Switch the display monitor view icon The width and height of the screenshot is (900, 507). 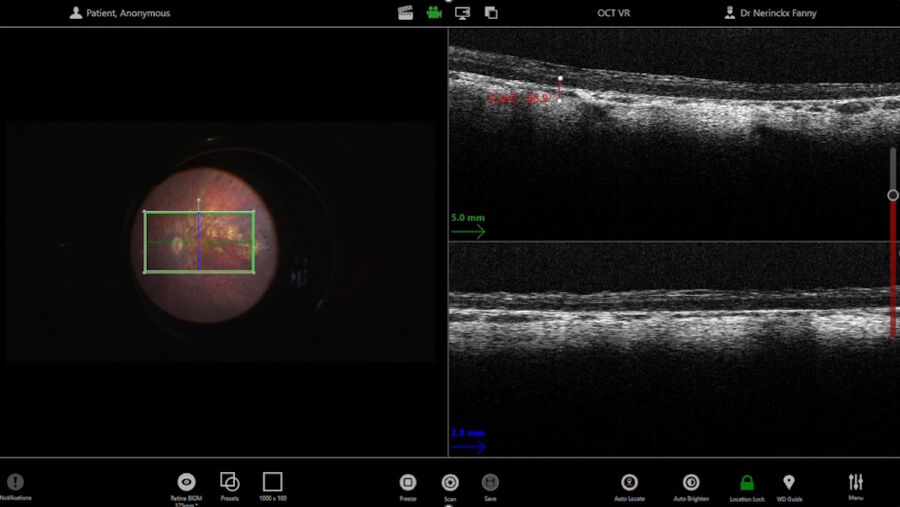[463, 13]
